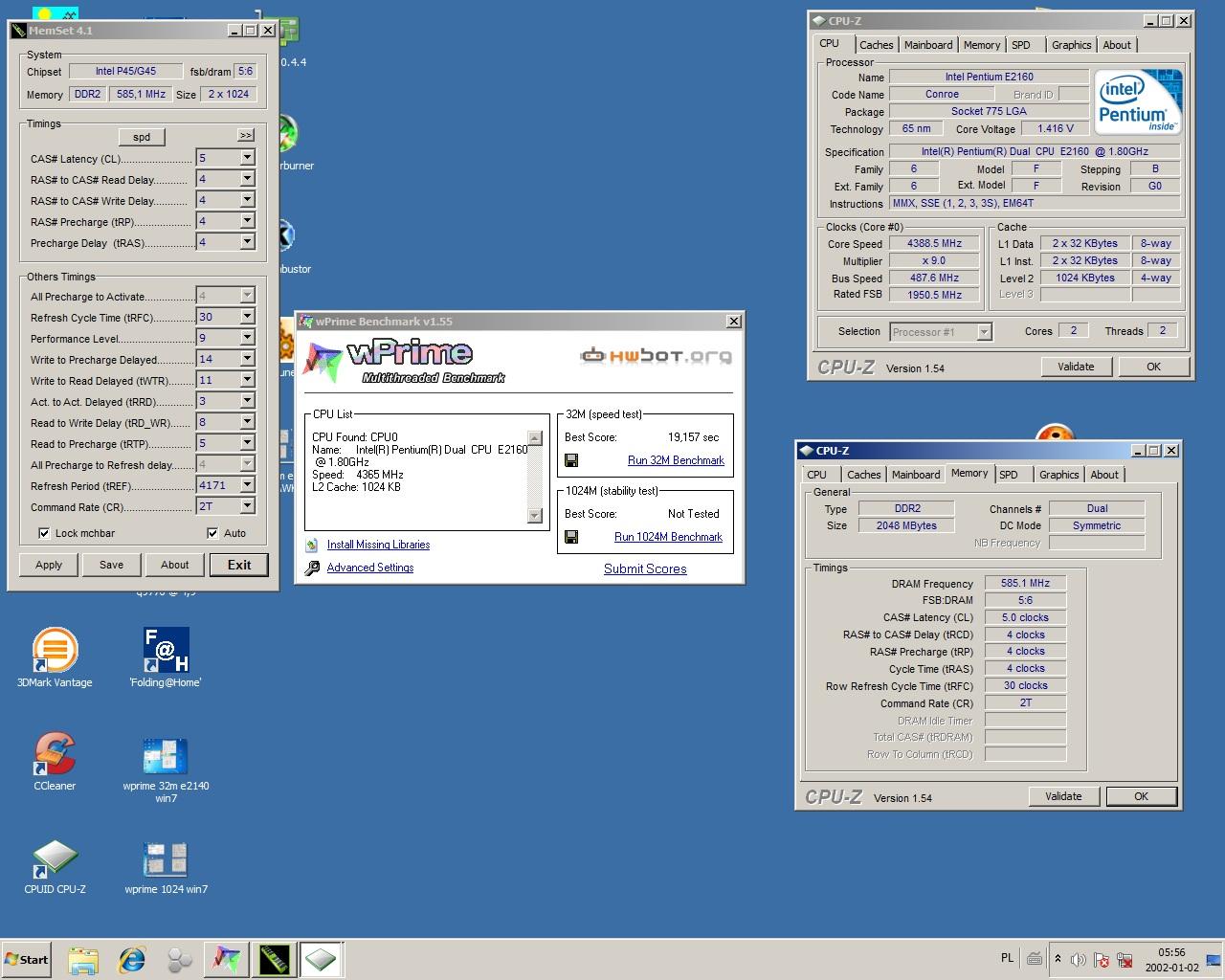Viewport: 1225px width, 980px height.
Task: Switch to MemSet in the taskbar
Action: tap(274, 960)
